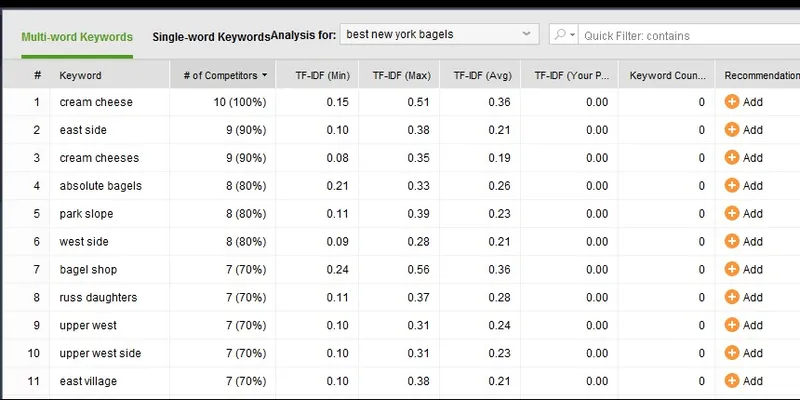The width and height of the screenshot is (800, 400).
Task: Click the 10 (100%) competitors cell
Action: click(240, 102)
